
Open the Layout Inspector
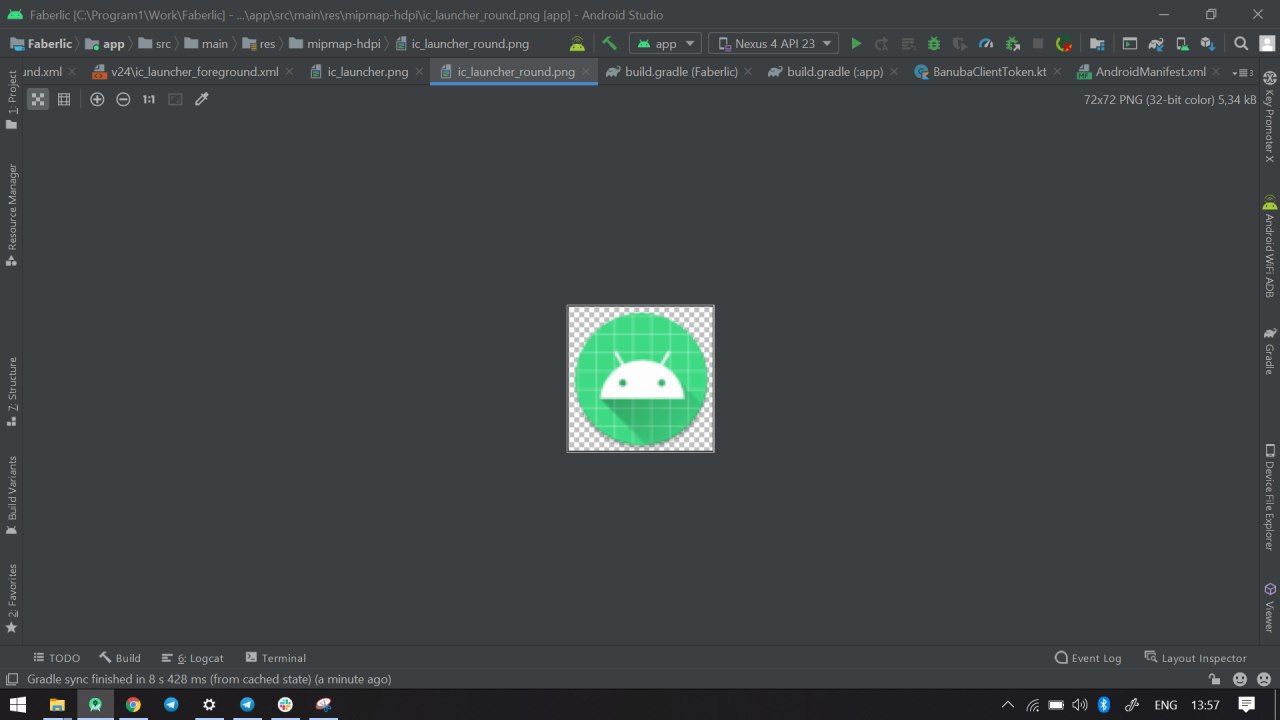tap(1195, 658)
